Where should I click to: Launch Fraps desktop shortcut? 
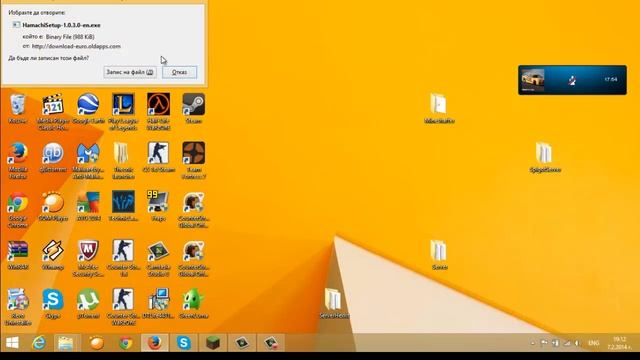coord(158,207)
